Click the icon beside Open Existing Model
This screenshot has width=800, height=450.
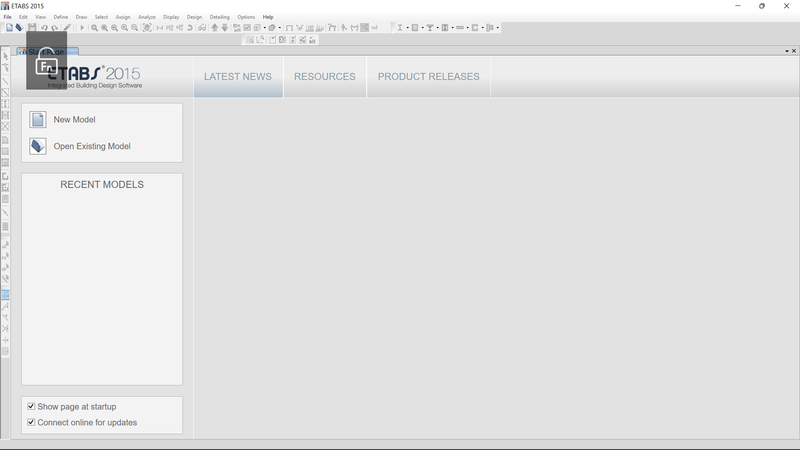[38, 146]
